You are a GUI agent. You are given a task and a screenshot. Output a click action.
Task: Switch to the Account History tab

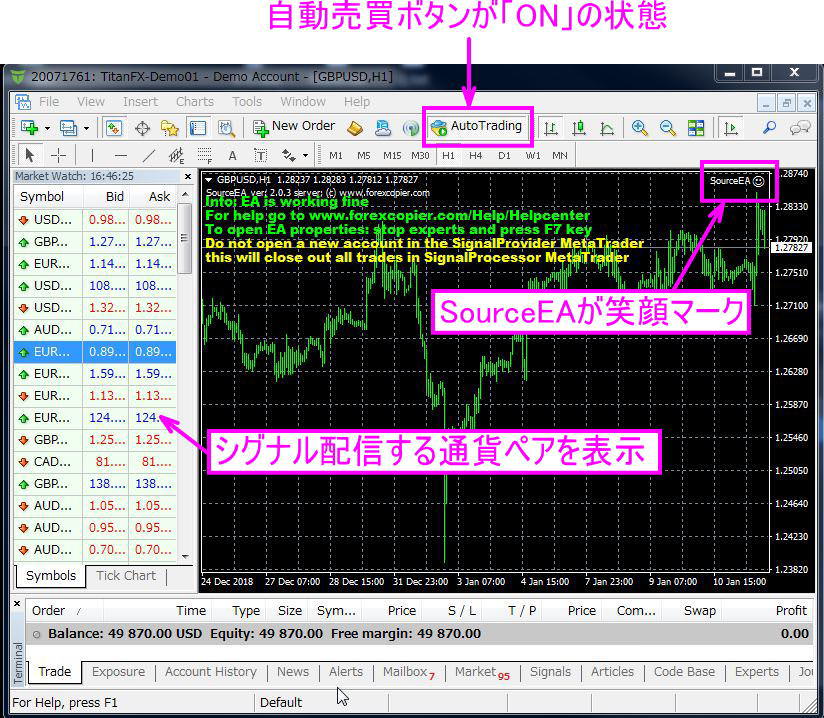click(x=210, y=672)
